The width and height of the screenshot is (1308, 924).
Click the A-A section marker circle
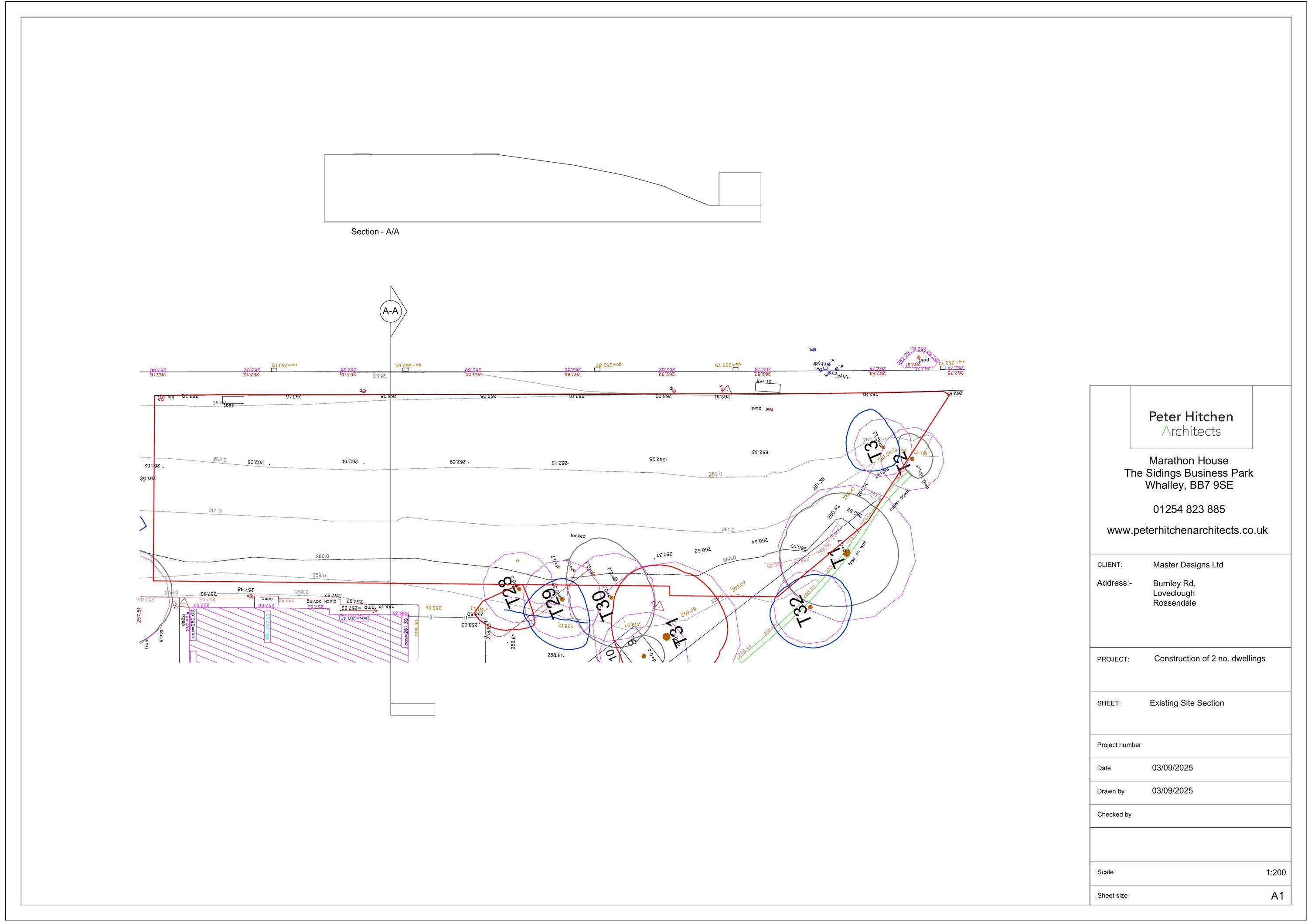[390, 311]
